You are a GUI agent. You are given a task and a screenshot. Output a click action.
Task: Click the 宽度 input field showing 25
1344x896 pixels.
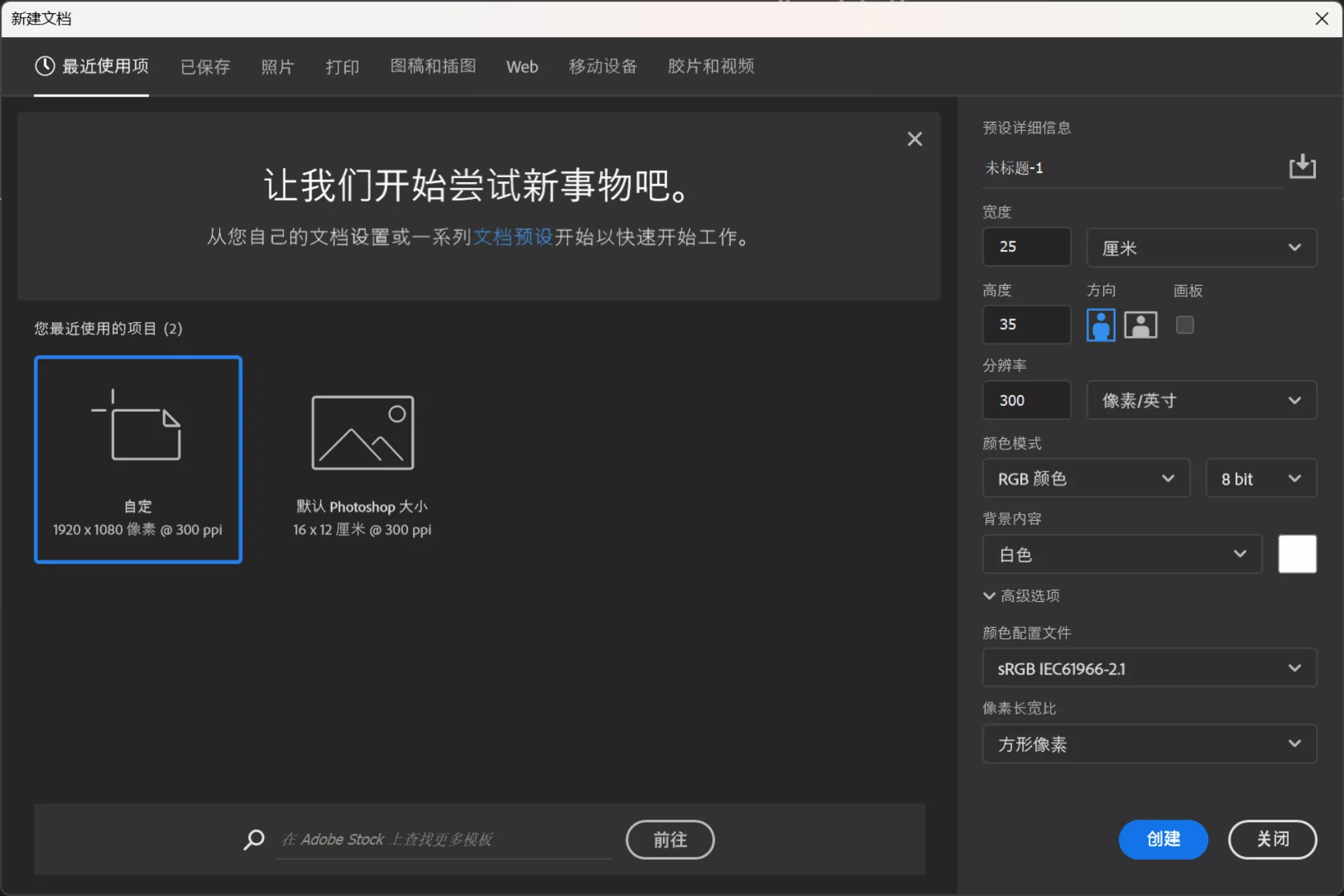click(x=1026, y=246)
